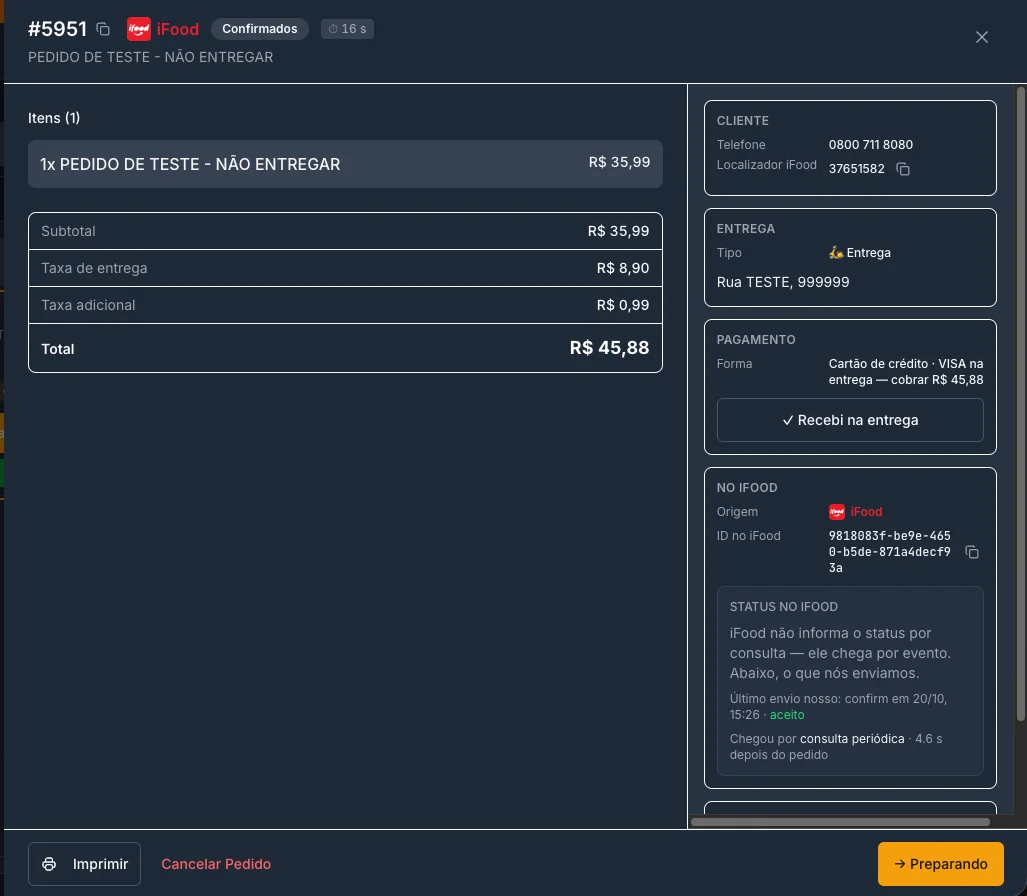
Task: Click the Subtotal value R$ 35,99
Action: pos(618,231)
